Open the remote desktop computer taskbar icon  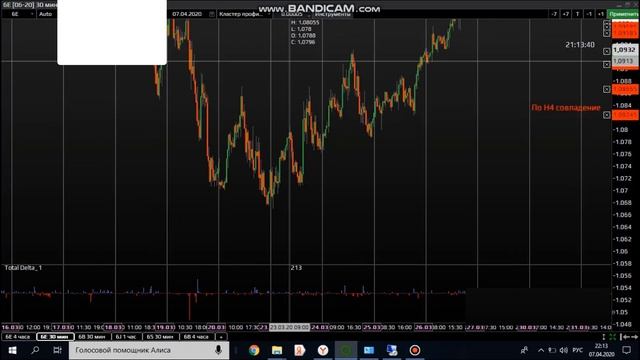(x=392, y=350)
